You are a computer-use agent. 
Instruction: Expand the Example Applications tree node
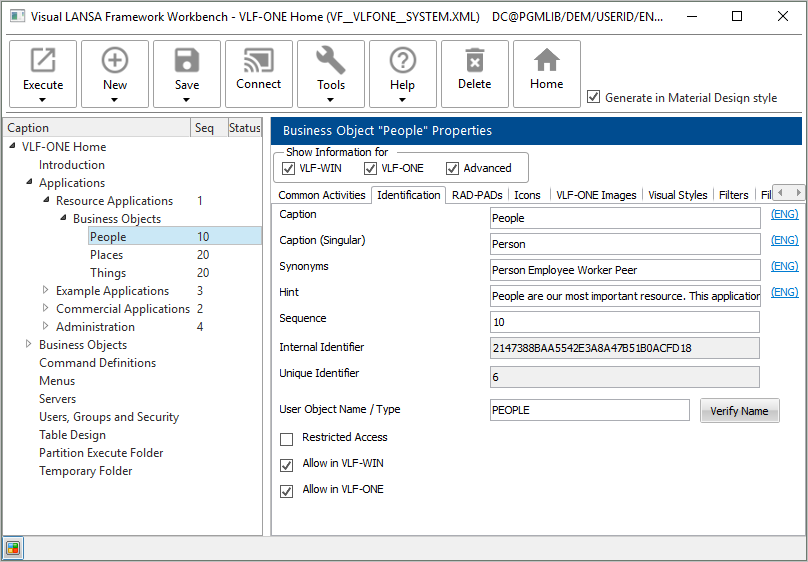point(45,291)
